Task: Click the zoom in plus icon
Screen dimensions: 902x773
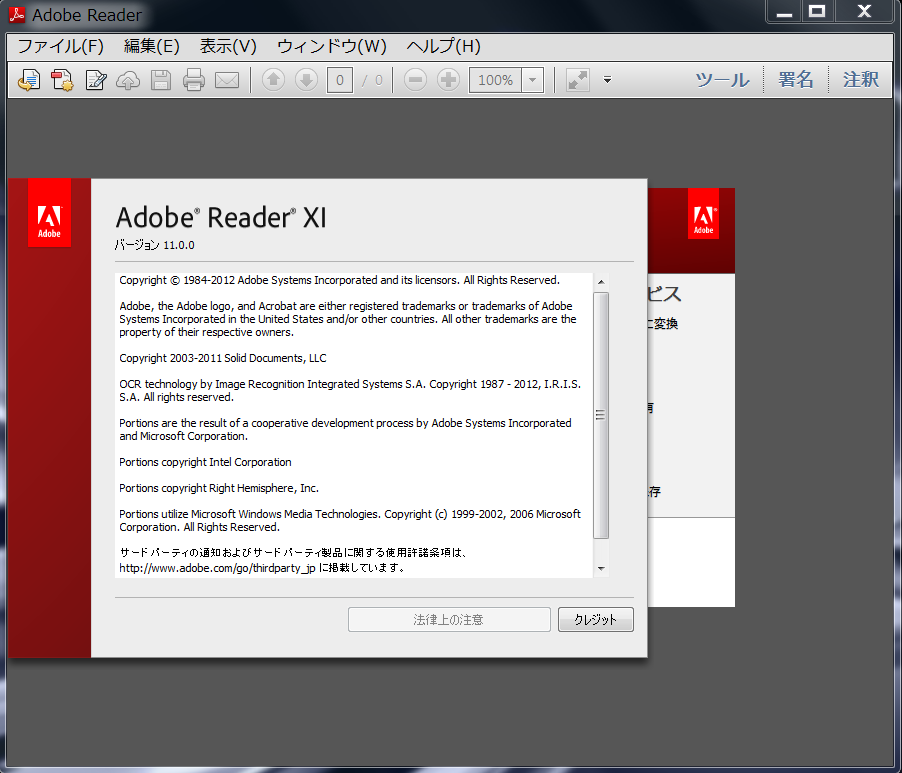Action: tap(448, 79)
